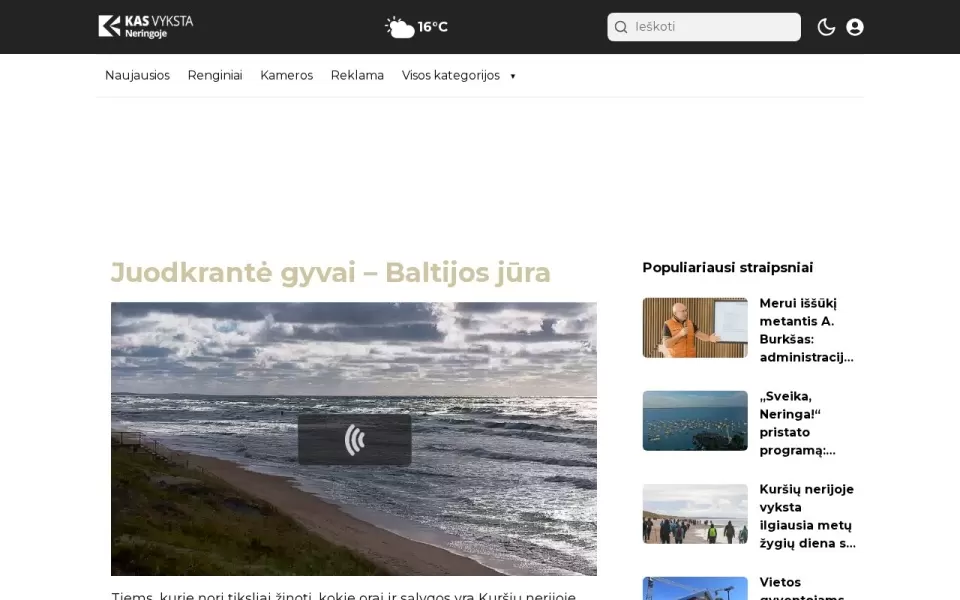This screenshot has width=960, height=600.
Task: Open the Vietos gyventojams article link
Action: (802, 588)
